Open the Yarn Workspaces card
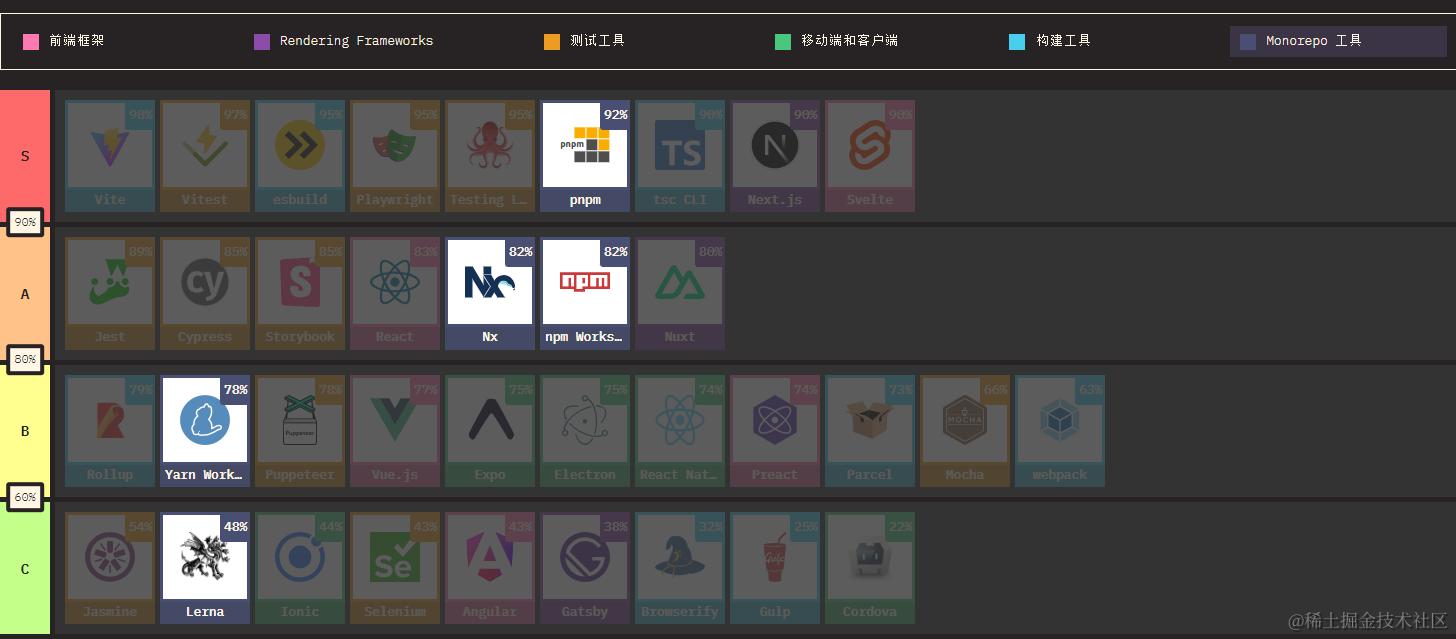This screenshot has width=1456, height=639. tap(205, 431)
